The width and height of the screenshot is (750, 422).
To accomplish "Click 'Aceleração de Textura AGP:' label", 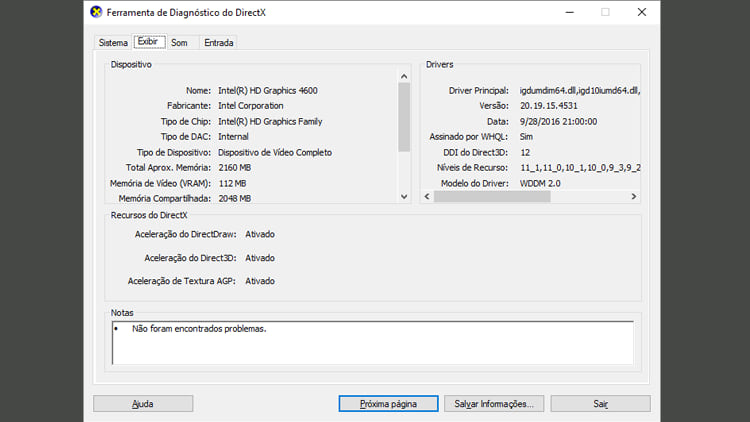I will [x=182, y=281].
